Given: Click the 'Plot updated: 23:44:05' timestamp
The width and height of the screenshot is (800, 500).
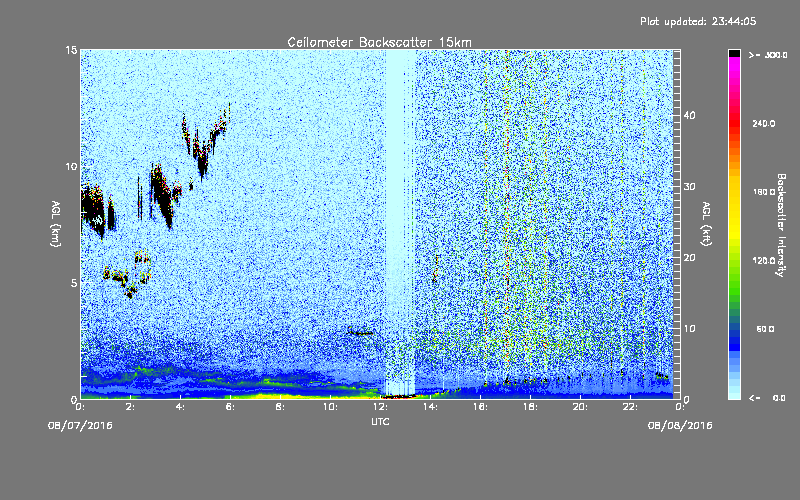Looking at the screenshot, I should point(698,21).
